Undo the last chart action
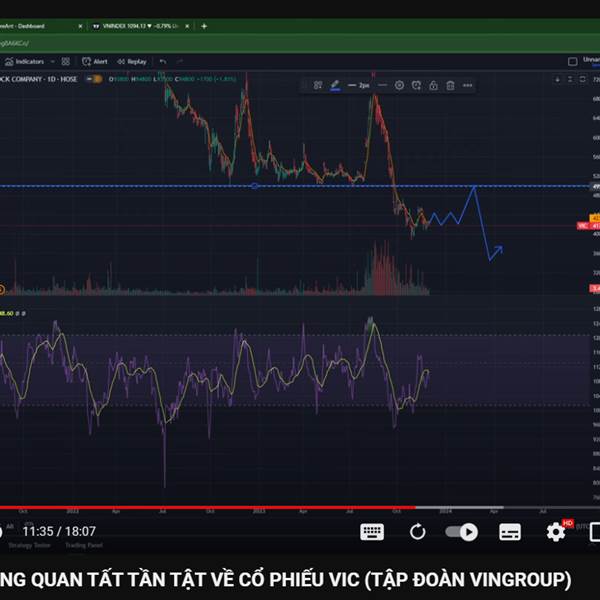The height and width of the screenshot is (600, 600). tap(163, 62)
